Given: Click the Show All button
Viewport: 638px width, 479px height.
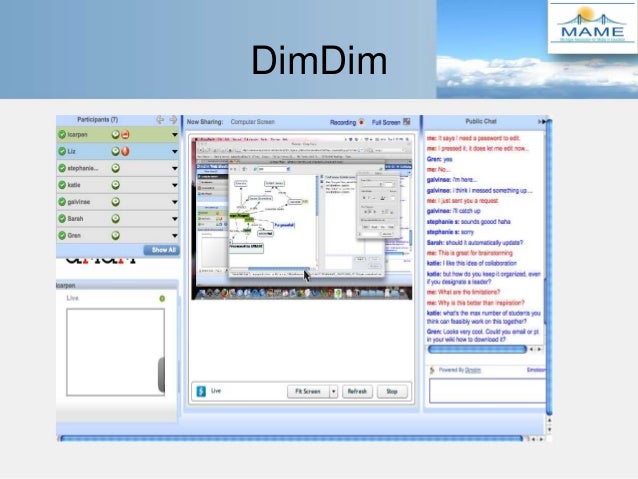Looking at the screenshot, I should [x=162, y=250].
